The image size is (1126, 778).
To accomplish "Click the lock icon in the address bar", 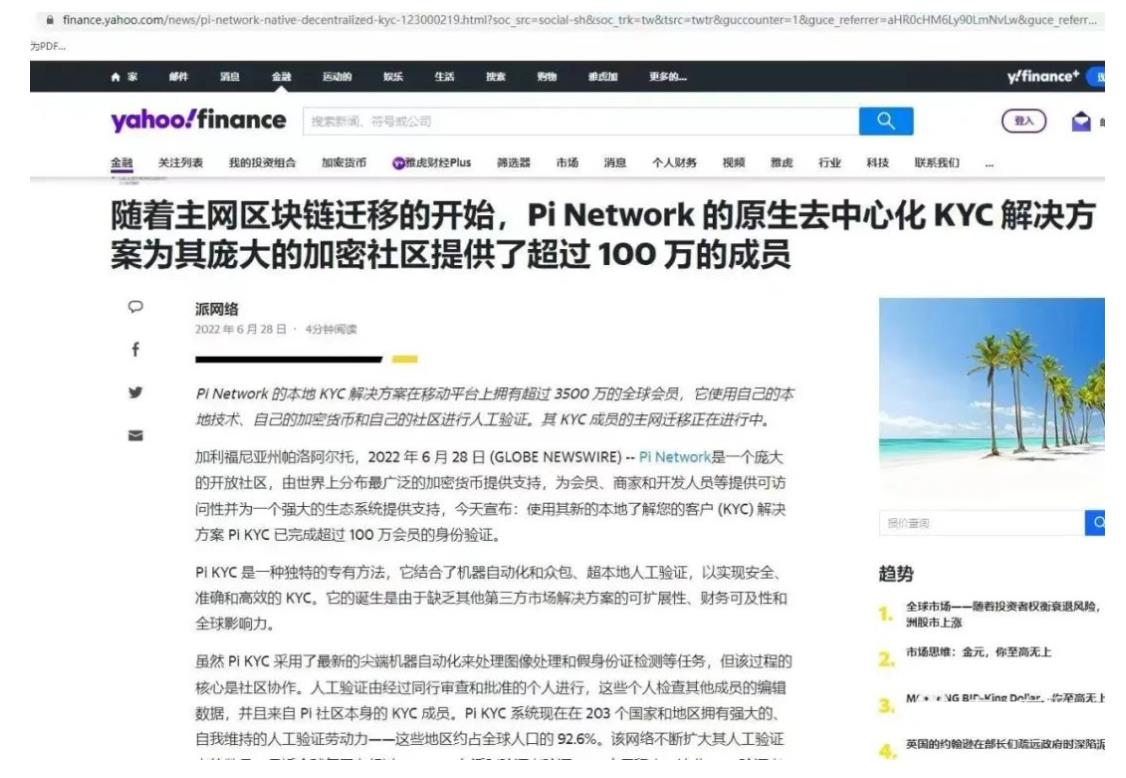I will 50,20.
